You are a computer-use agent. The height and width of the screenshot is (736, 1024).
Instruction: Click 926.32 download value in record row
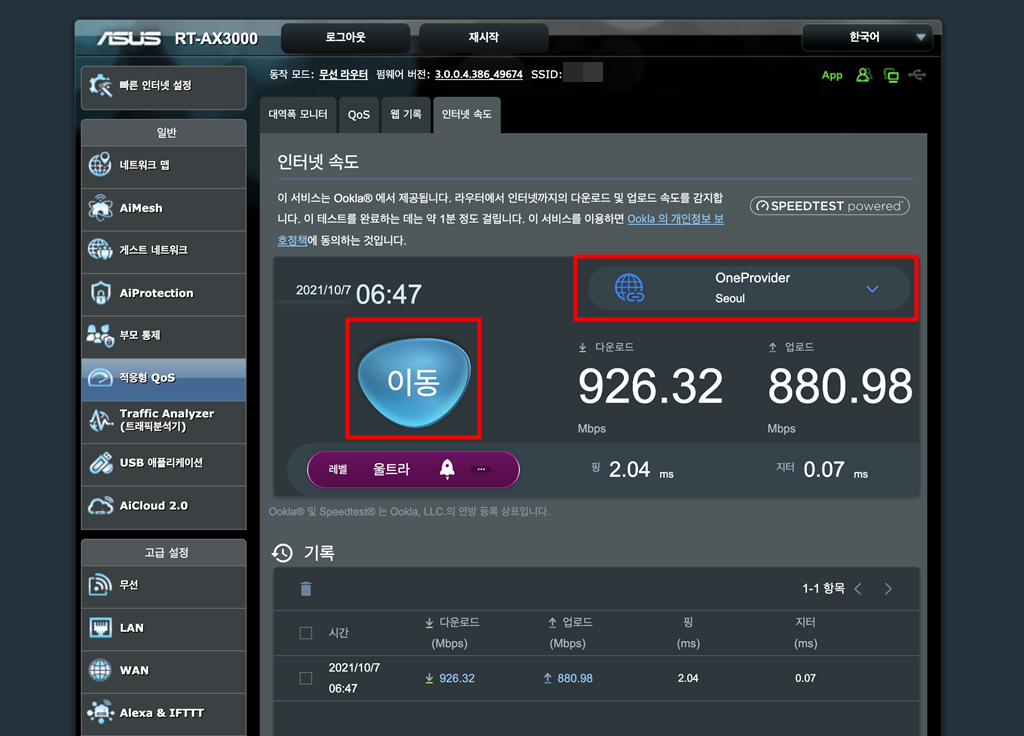pyautogui.click(x=456, y=679)
